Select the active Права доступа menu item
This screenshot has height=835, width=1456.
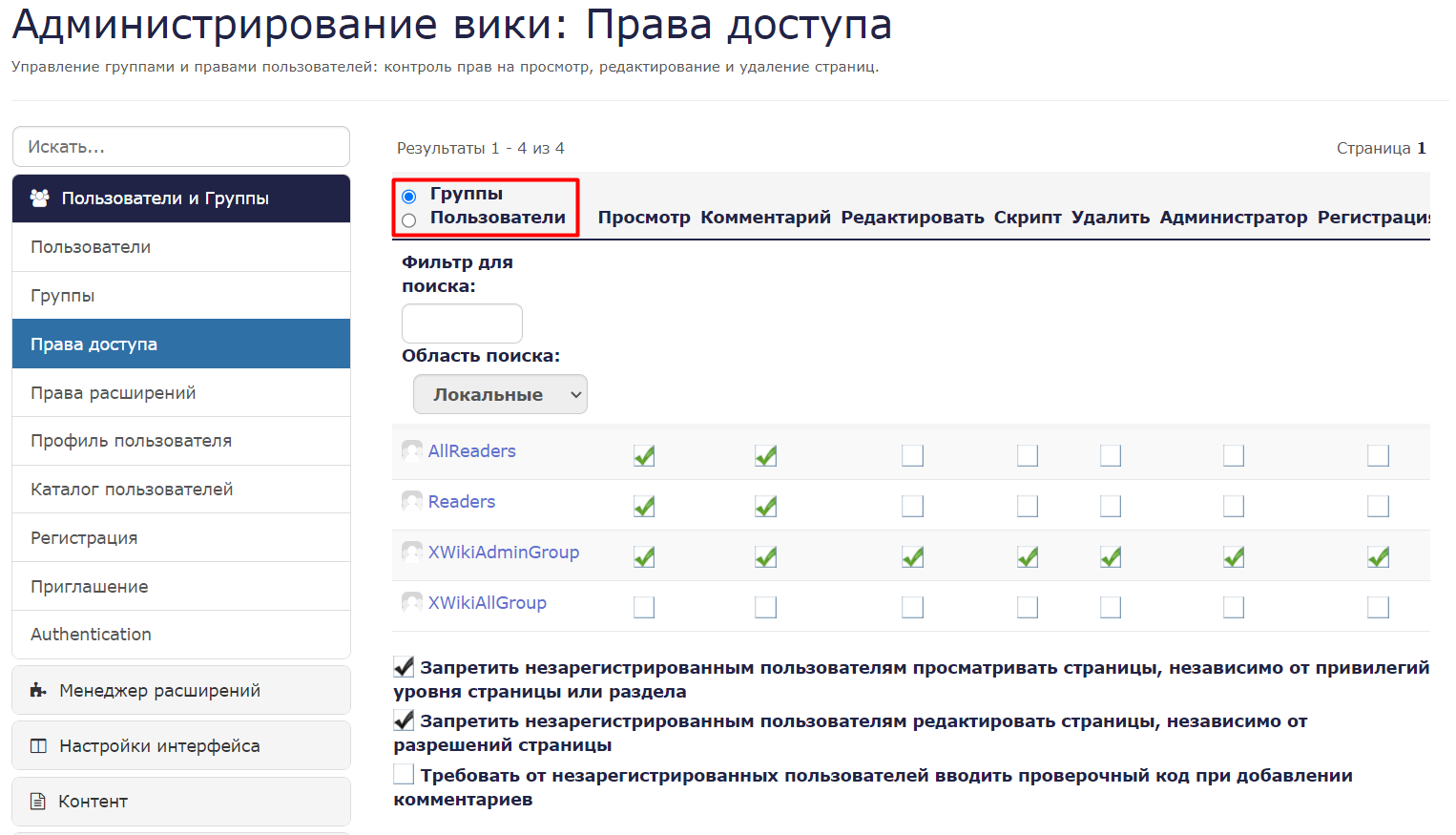tap(181, 344)
